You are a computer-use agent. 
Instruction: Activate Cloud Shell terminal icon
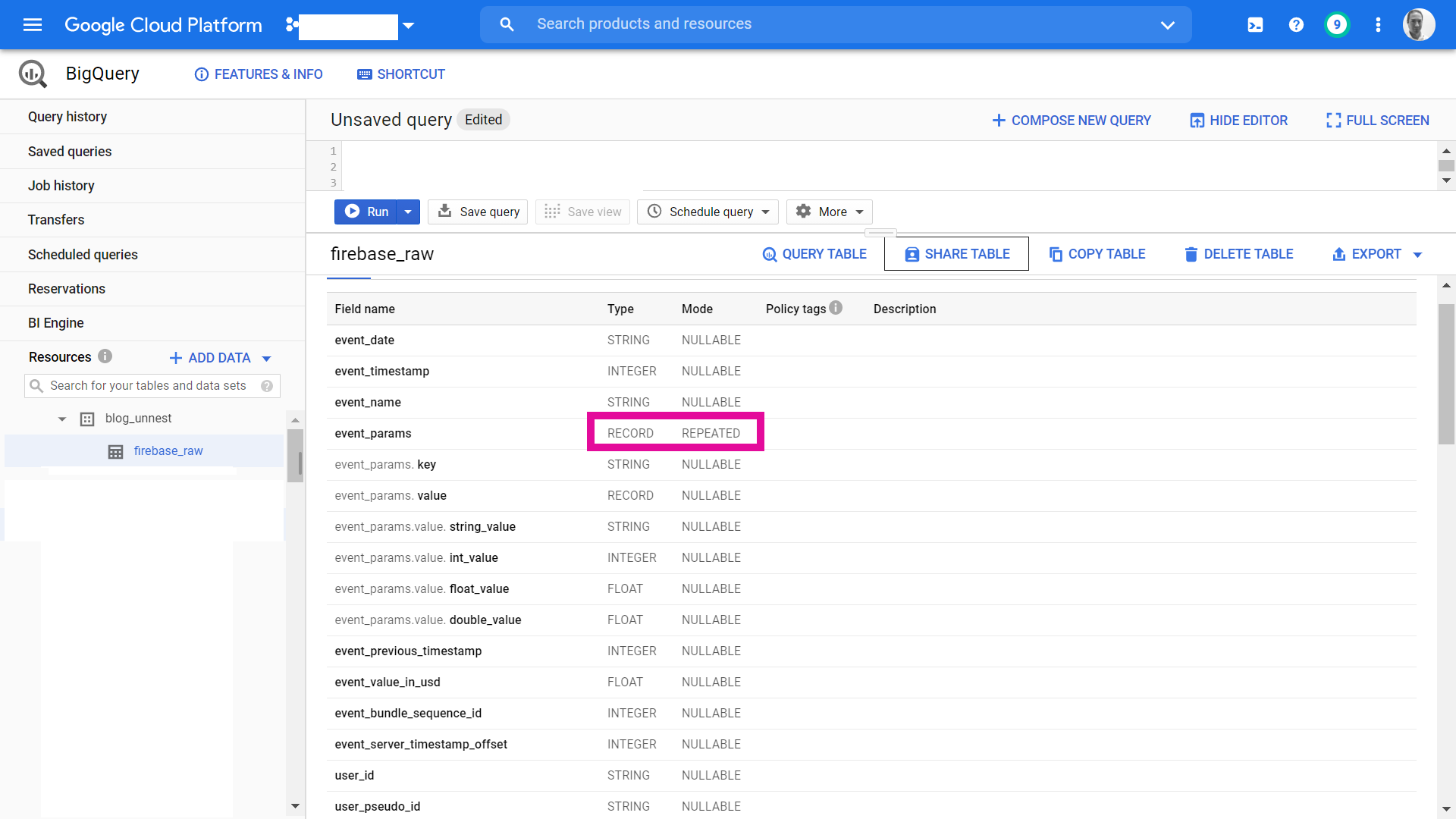coord(1255,25)
